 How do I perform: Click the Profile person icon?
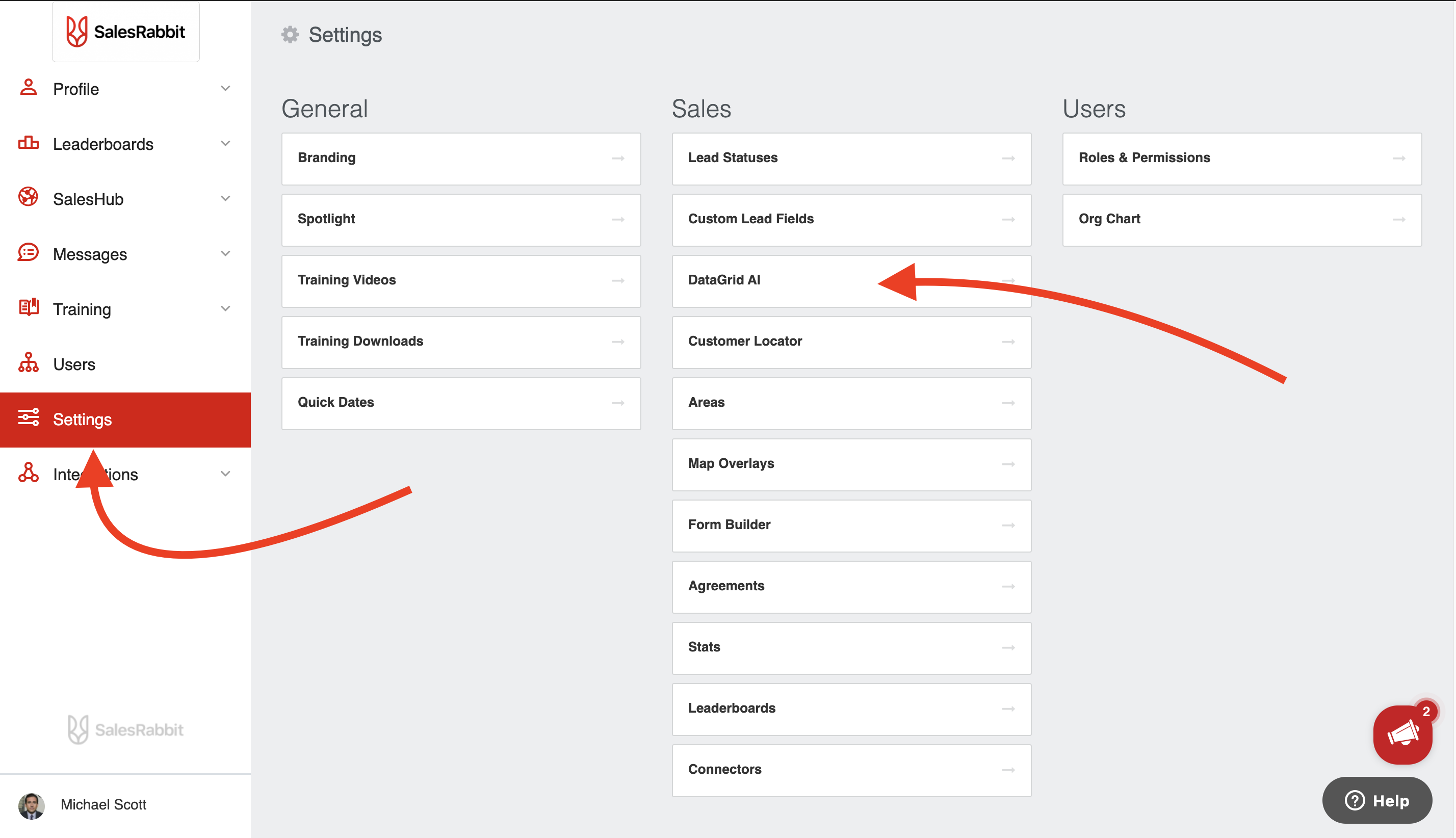click(x=28, y=88)
